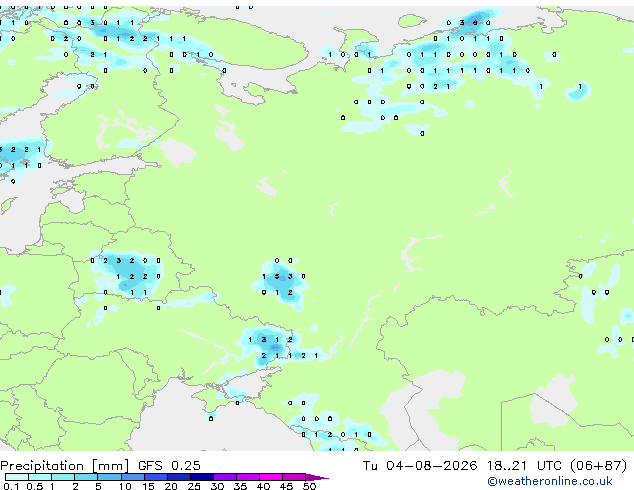Click the legend label '0.5'

[x=34, y=486]
